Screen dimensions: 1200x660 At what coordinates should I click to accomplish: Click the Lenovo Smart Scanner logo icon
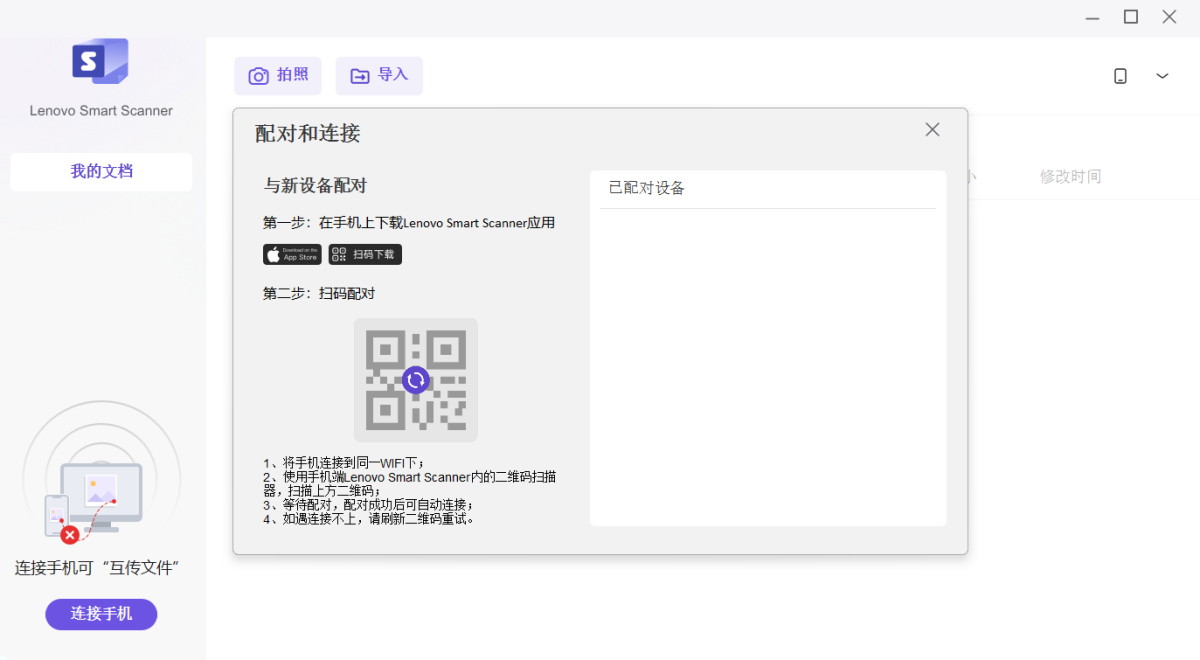pos(100,61)
